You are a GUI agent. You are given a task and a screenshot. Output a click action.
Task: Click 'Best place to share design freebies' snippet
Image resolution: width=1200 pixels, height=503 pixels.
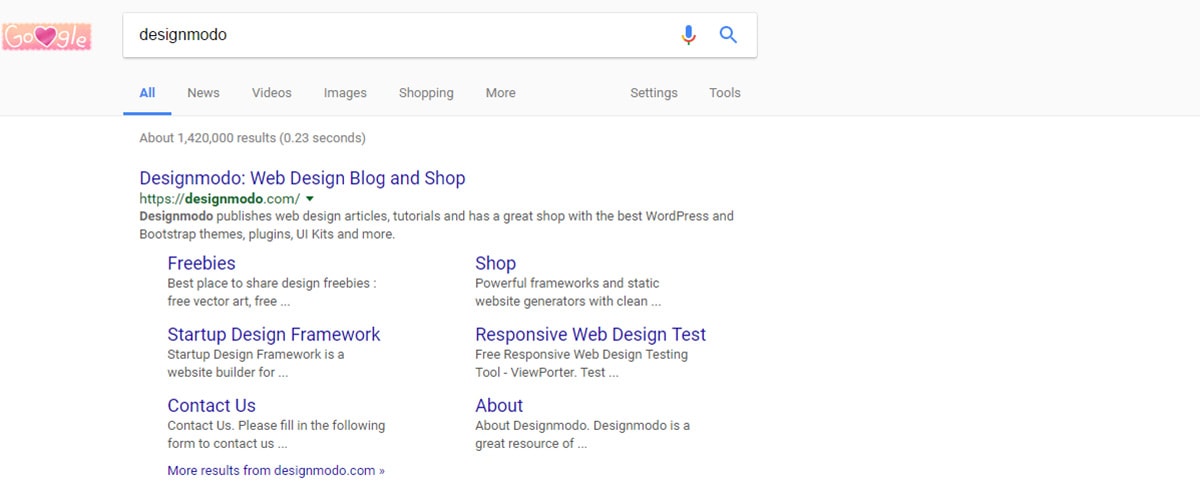click(272, 292)
